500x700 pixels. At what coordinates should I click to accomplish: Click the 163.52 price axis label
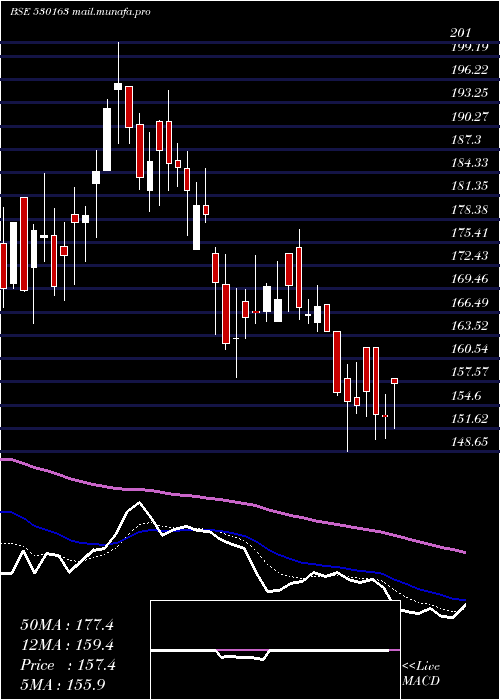(469, 326)
